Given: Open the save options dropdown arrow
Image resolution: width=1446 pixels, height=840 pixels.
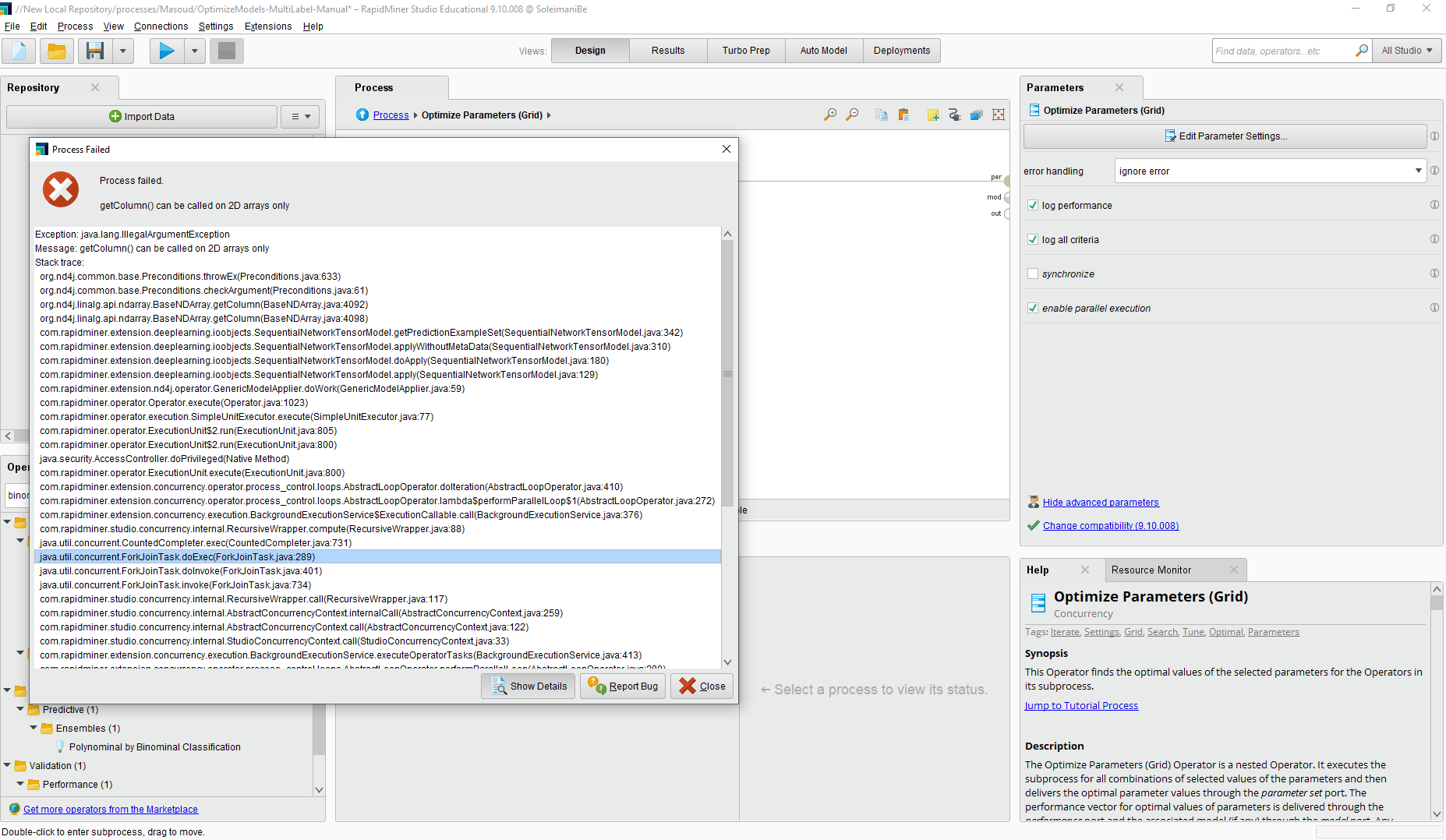Looking at the screenshot, I should 122,51.
